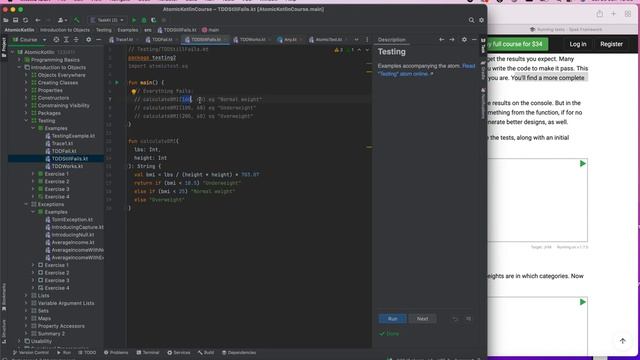Run first code sample in browser page
640x360 pixels.
point(582,164)
